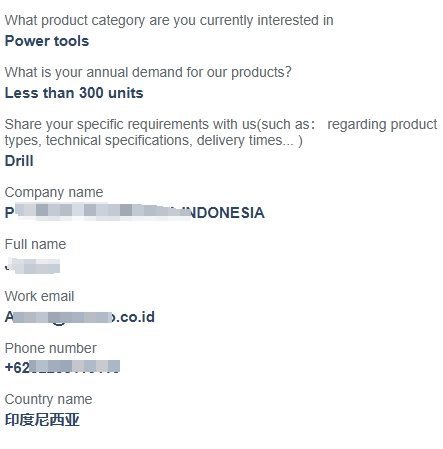Viewport: 443px width, 449px height.
Task: Click the Company name label
Action: 54,192
